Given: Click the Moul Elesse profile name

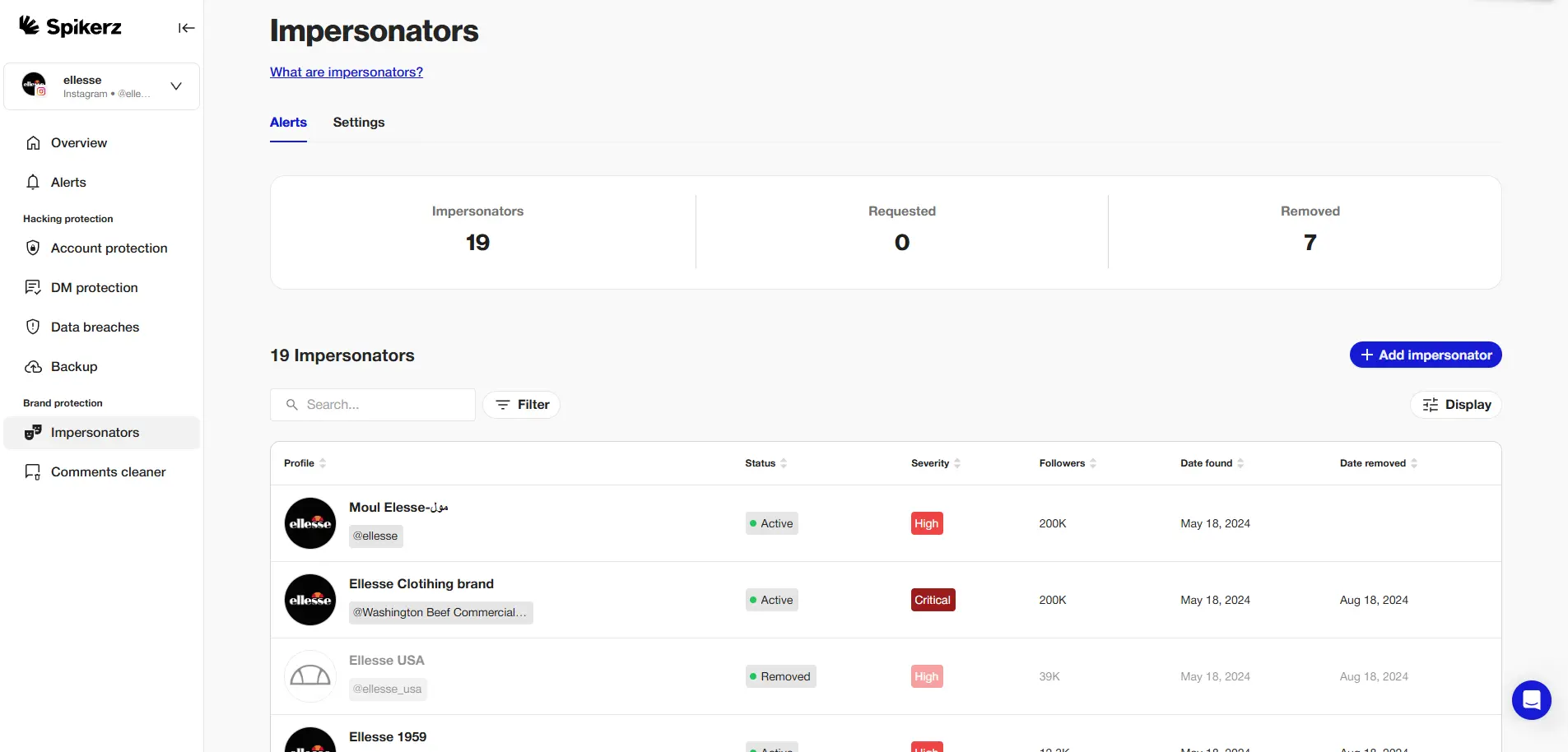Looking at the screenshot, I should click(x=398, y=508).
